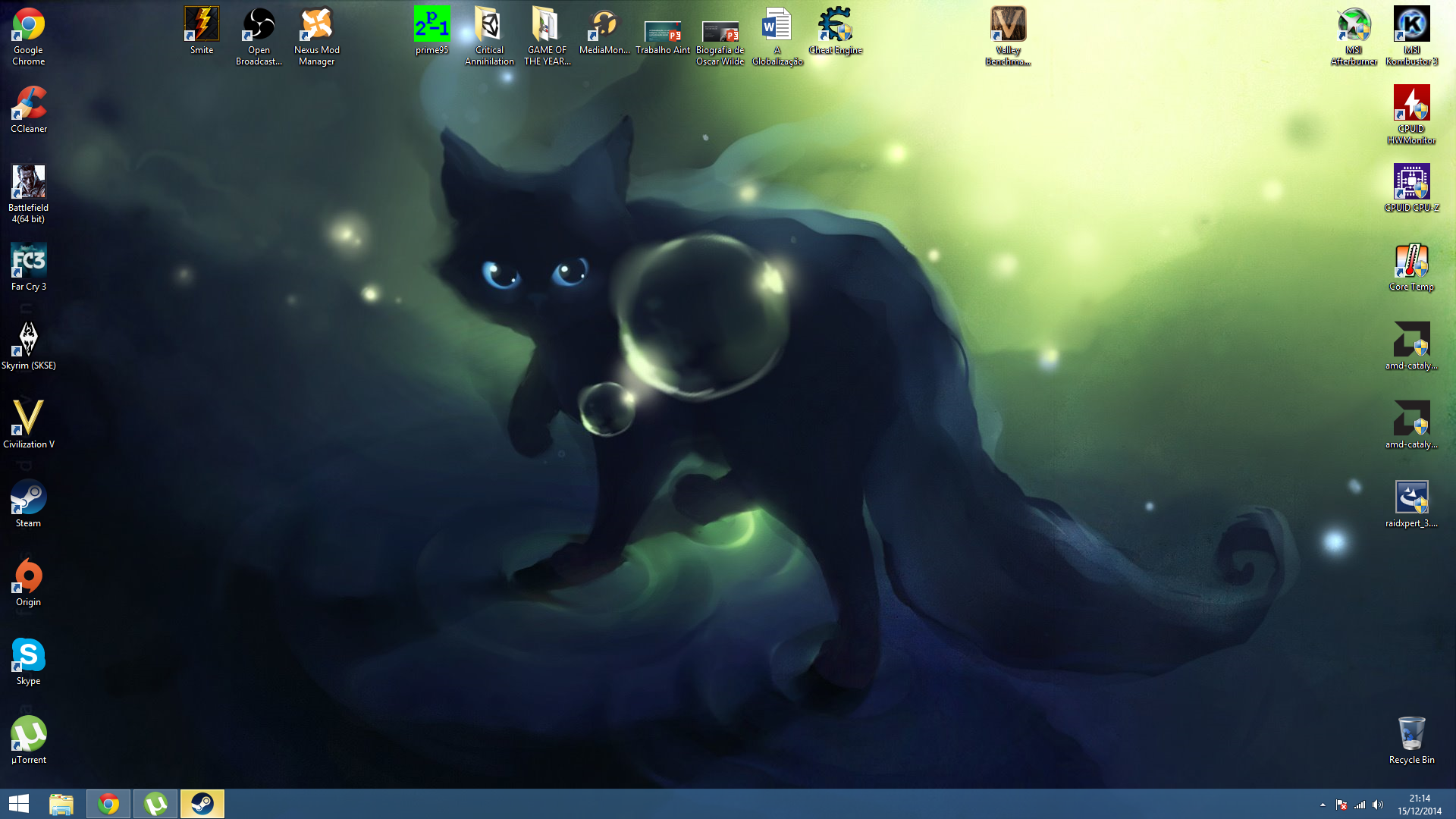Click the Cheat Engine shortcut
The image size is (1456, 819).
(835, 26)
